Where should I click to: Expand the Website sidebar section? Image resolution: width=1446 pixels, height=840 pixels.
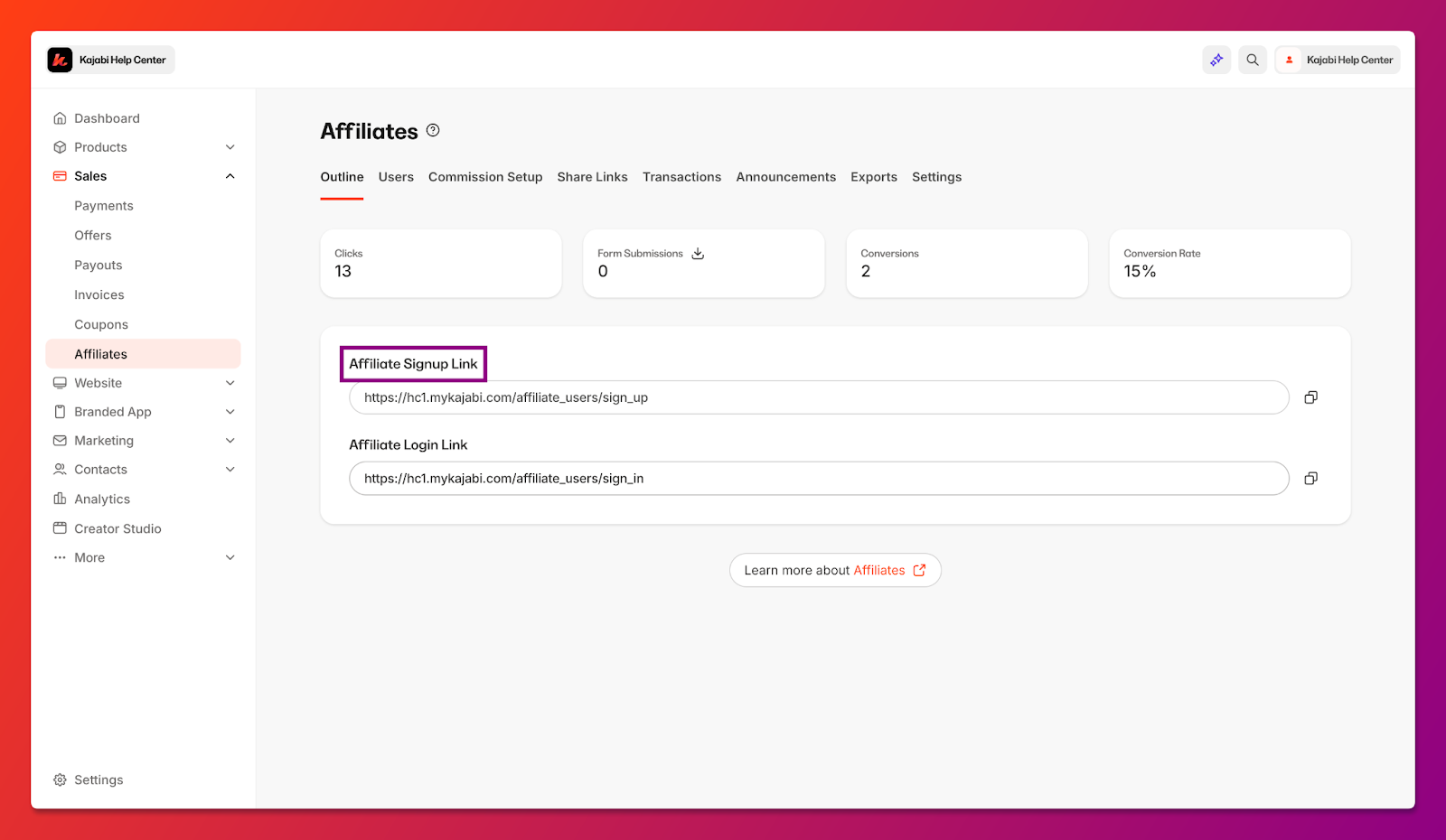click(x=230, y=383)
